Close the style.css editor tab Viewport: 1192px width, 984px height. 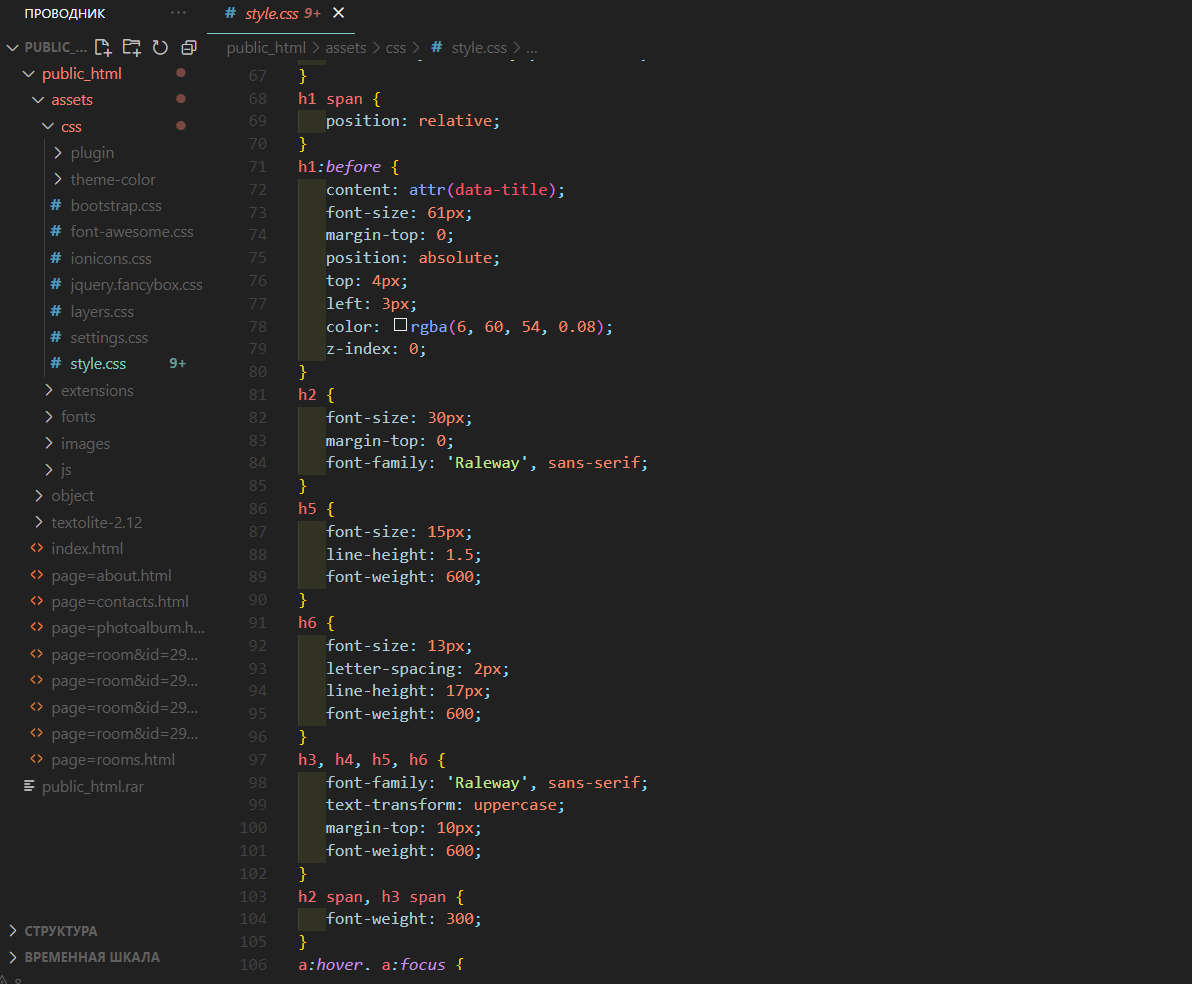point(339,13)
